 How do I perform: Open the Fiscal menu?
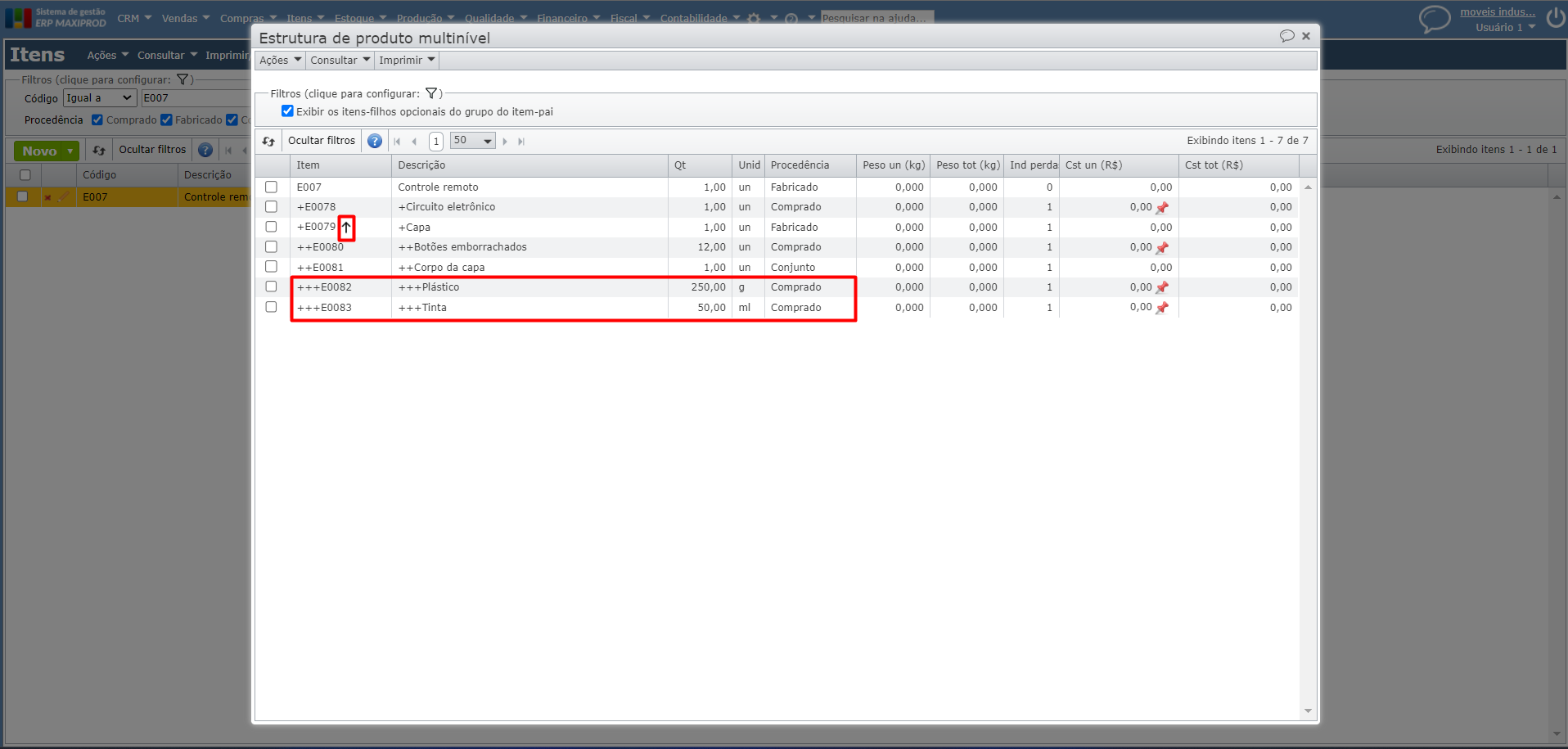630,18
